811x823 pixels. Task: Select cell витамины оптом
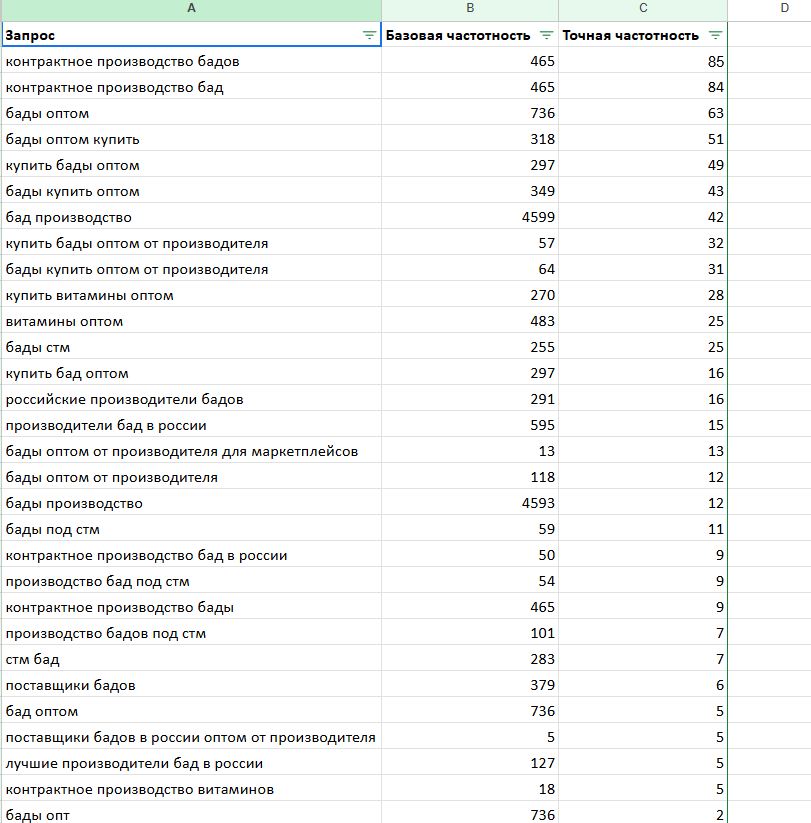[191, 321]
